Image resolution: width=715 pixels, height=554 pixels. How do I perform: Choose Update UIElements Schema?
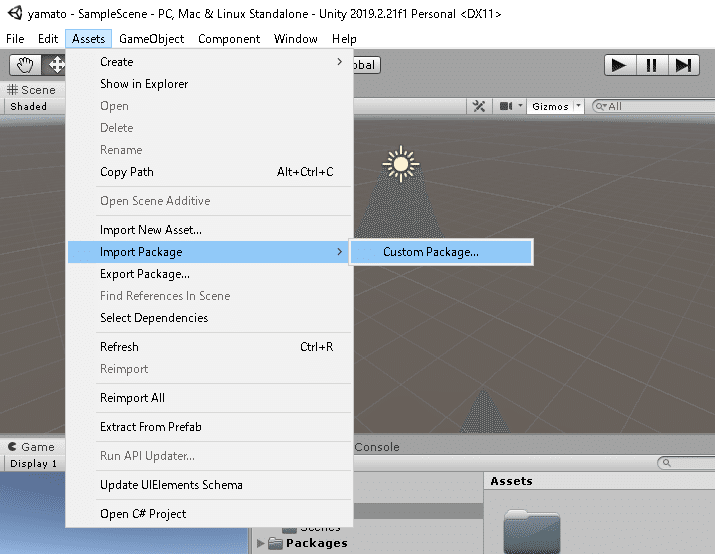[210, 485]
